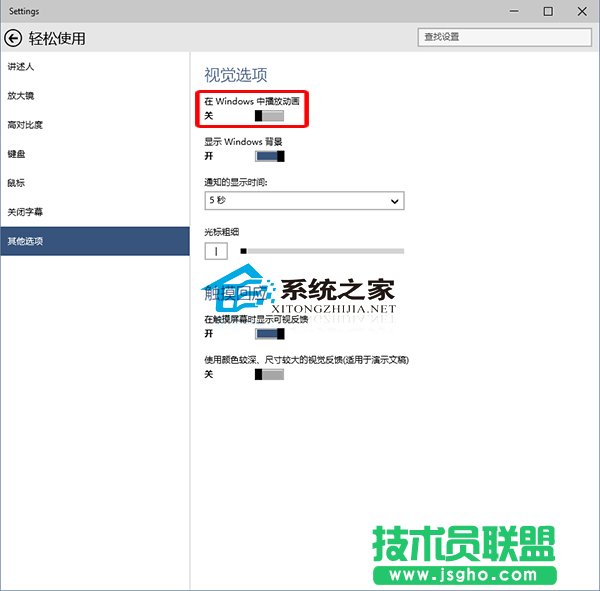The width and height of the screenshot is (600, 591).
Task: Toggle 在 Windows 中播放动画 switch
Action: point(269,116)
